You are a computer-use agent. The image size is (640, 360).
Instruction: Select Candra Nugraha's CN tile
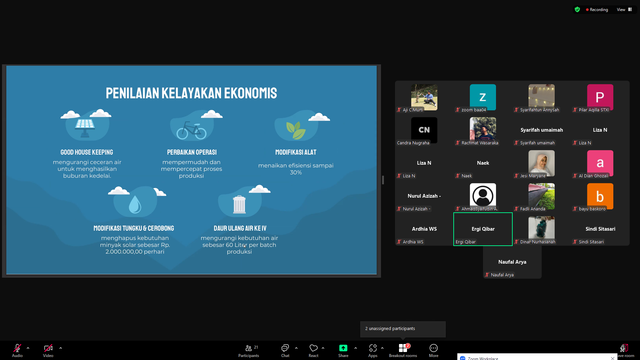(424, 130)
